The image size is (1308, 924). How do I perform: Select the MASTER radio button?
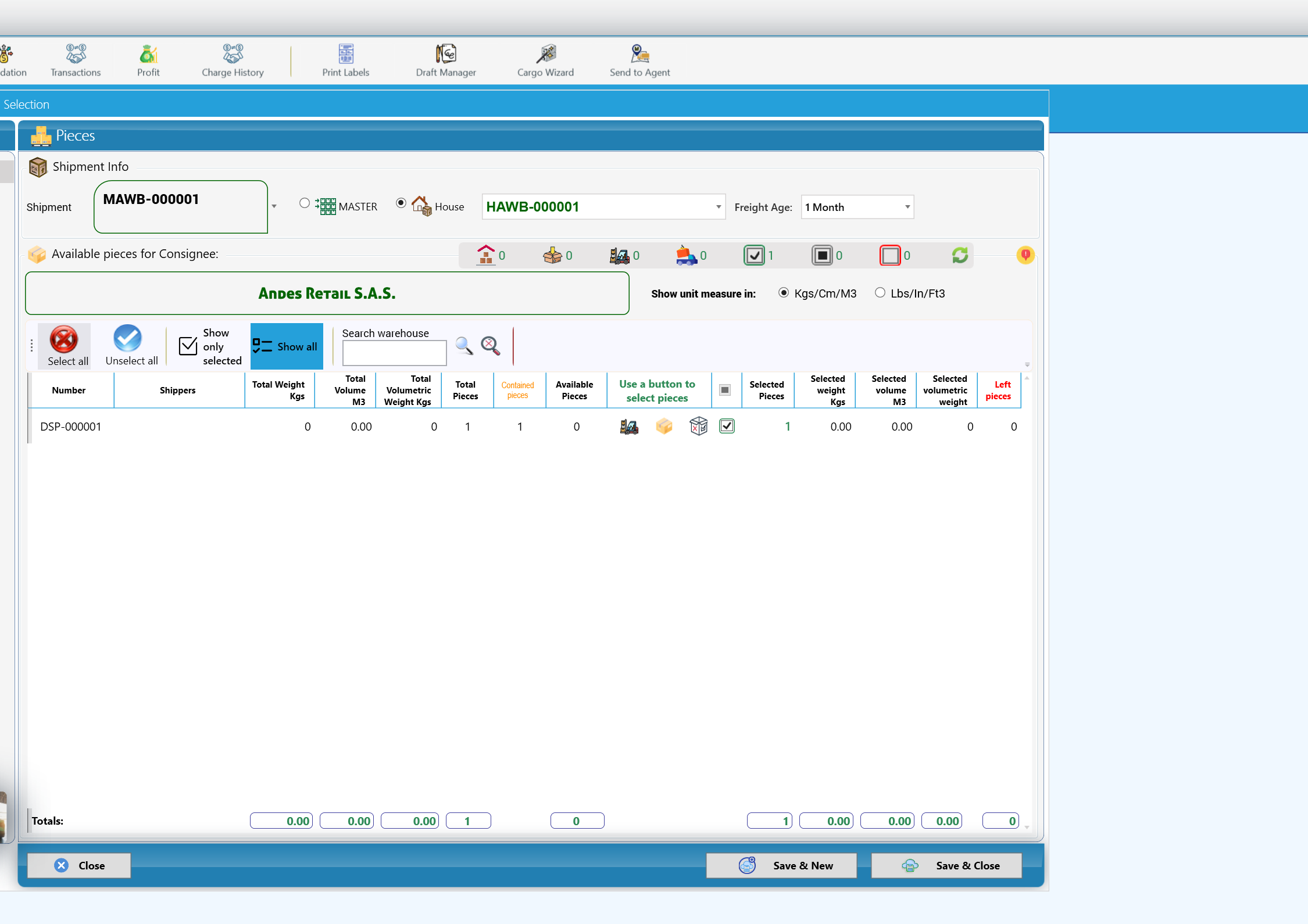coord(305,203)
